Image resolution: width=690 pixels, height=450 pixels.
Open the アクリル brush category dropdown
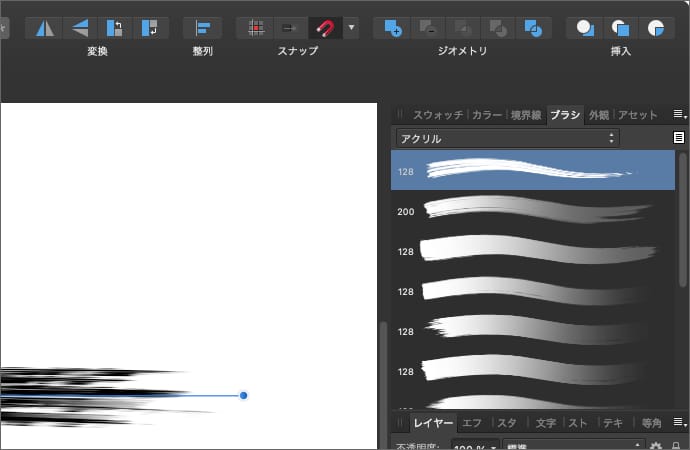coord(508,138)
